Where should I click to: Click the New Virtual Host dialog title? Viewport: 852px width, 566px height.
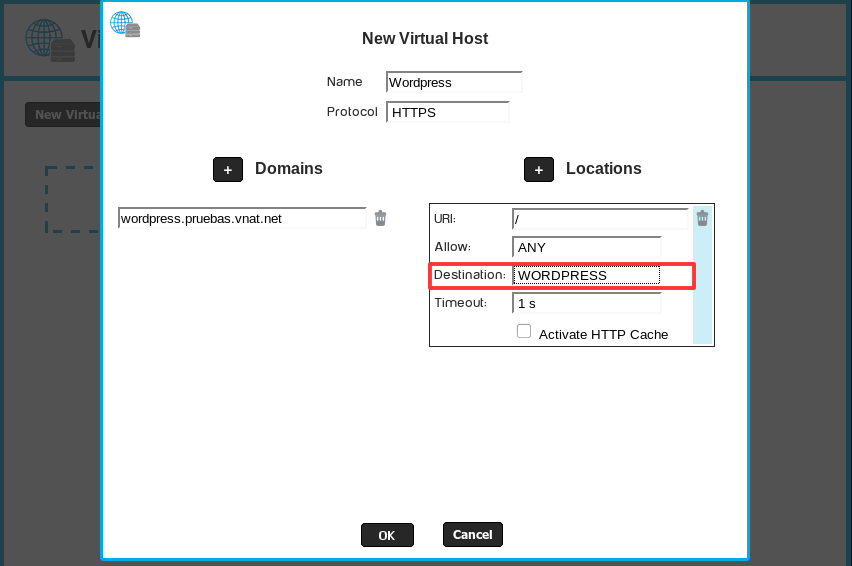(x=425, y=39)
